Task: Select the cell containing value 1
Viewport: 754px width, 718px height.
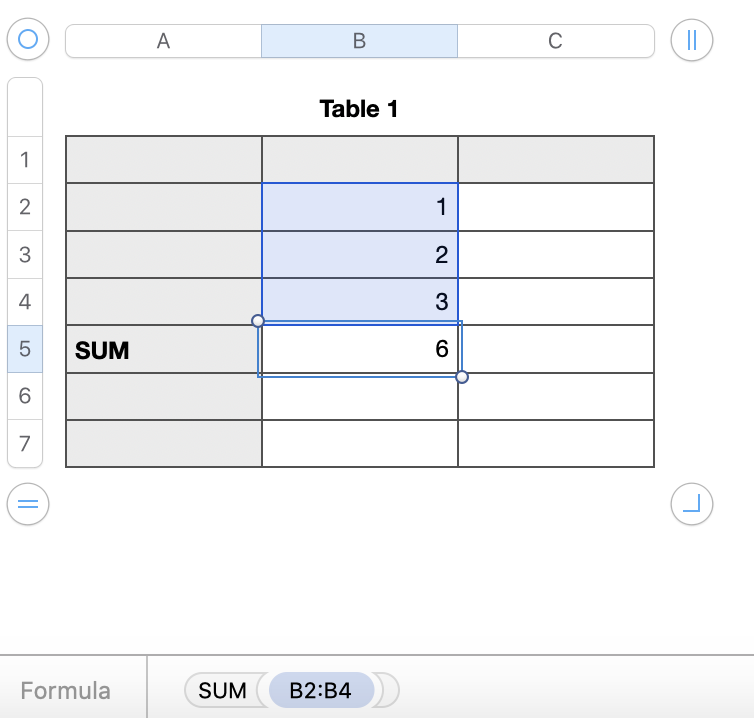Action: click(360, 207)
